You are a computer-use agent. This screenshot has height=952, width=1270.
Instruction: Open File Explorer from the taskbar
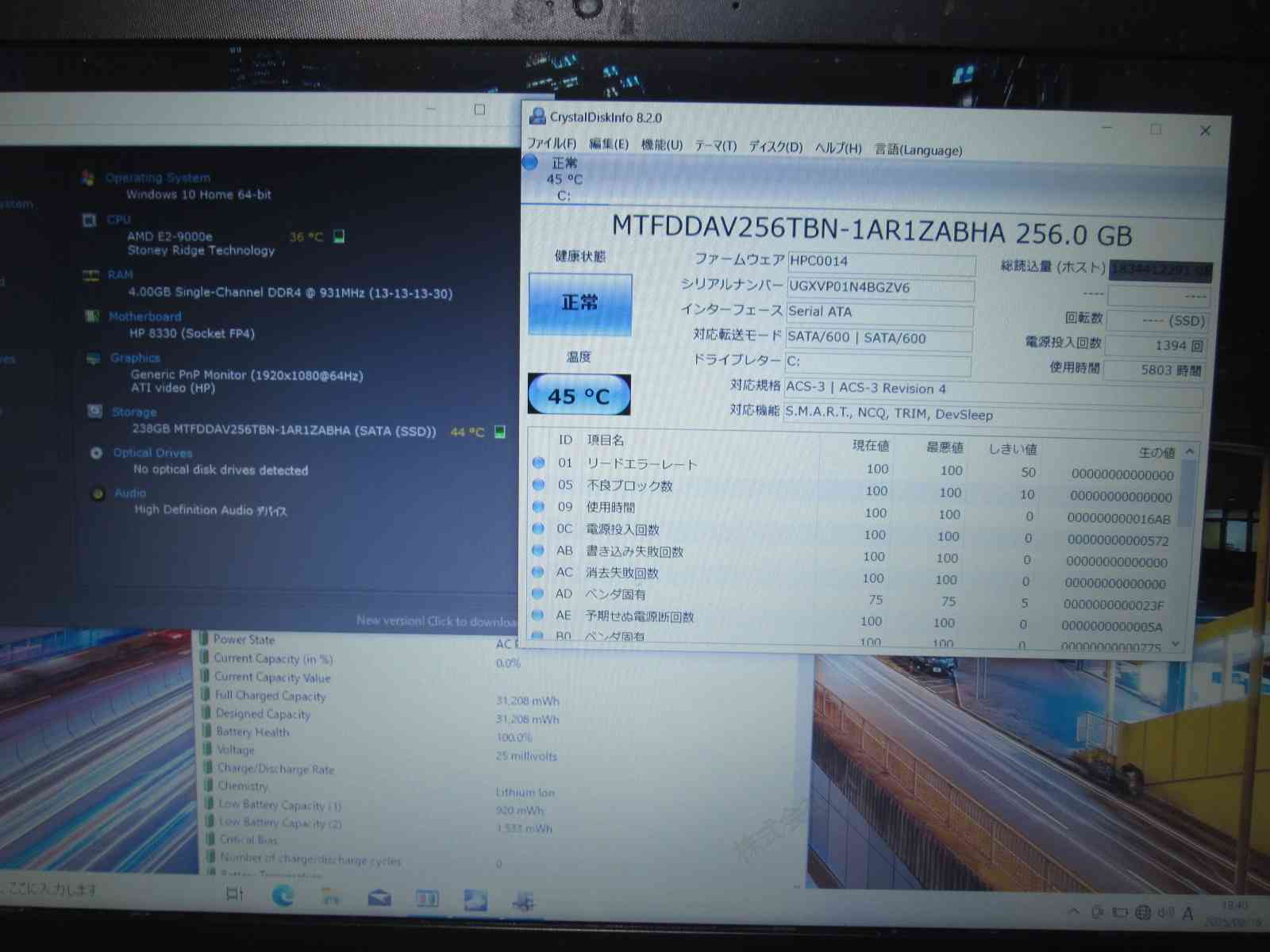[x=330, y=897]
